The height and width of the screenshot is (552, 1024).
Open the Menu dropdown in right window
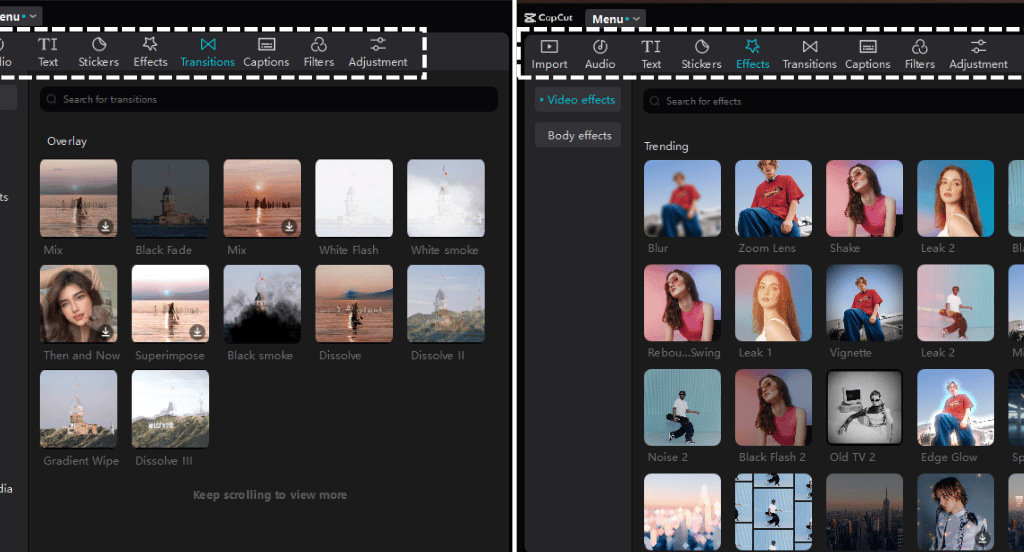(x=615, y=18)
